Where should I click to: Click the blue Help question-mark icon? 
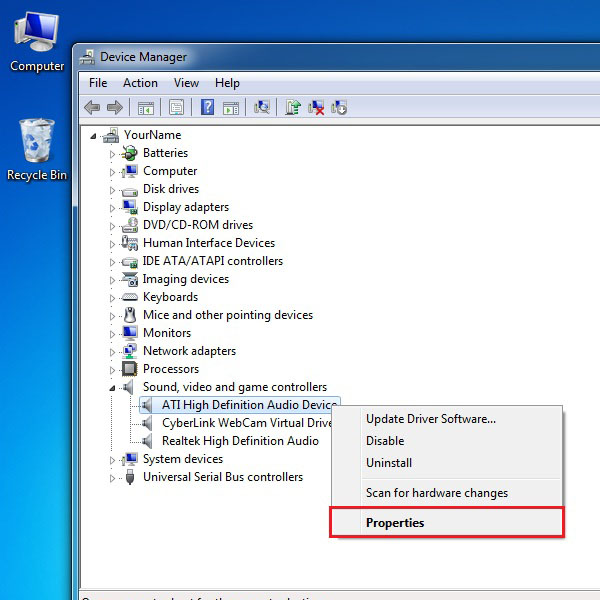pos(207,107)
